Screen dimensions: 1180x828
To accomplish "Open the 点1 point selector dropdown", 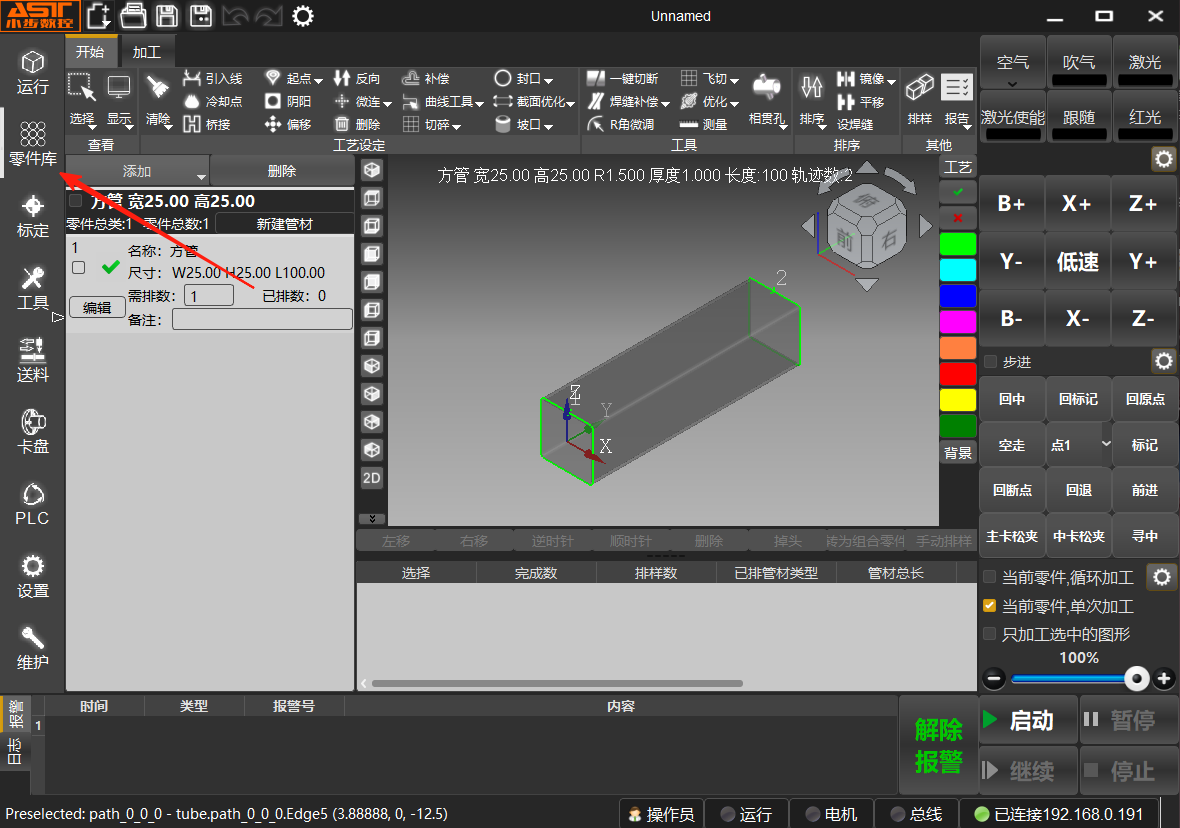I will coord(1105,444).
